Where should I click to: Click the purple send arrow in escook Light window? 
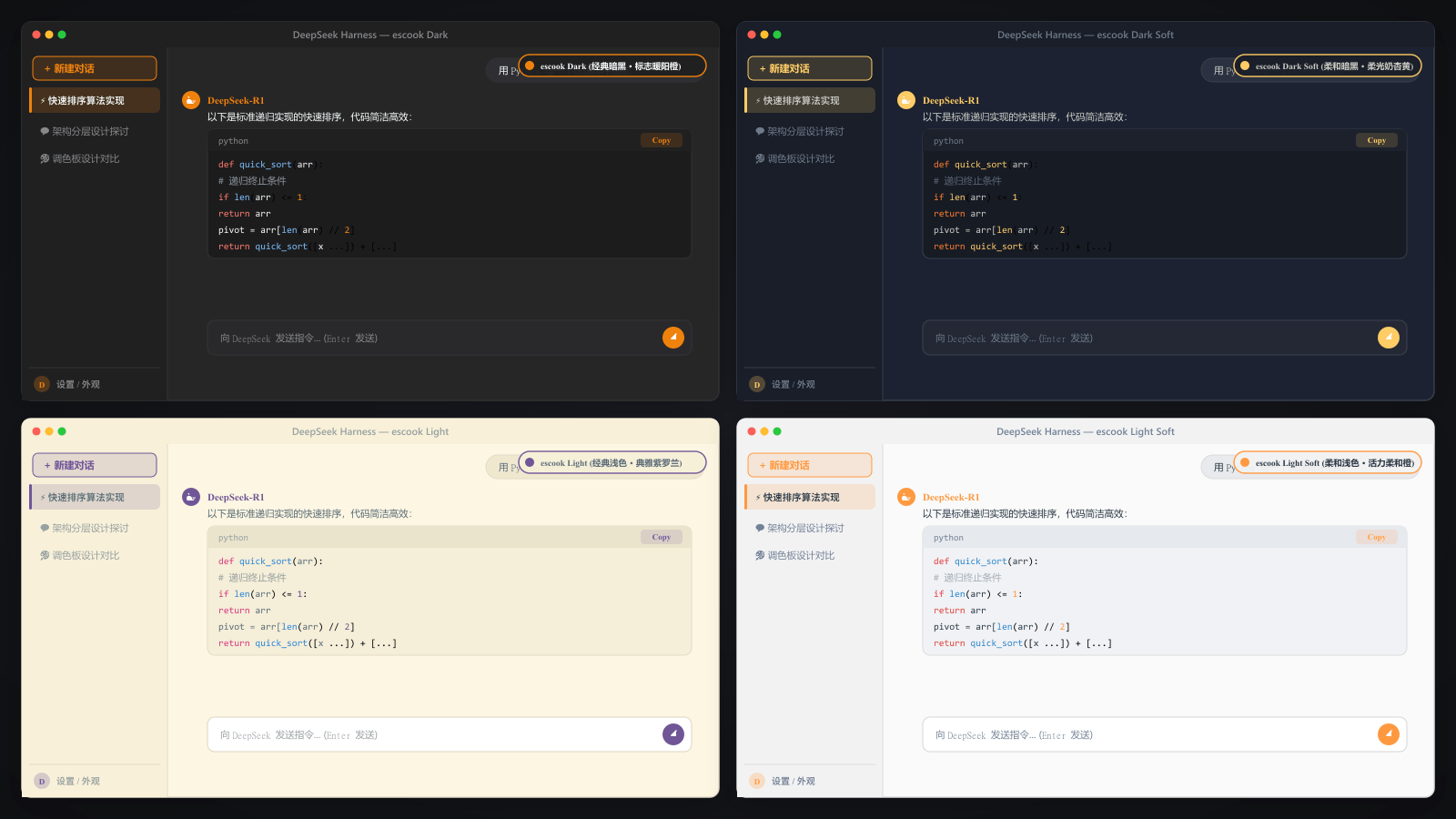pos(673,734)
